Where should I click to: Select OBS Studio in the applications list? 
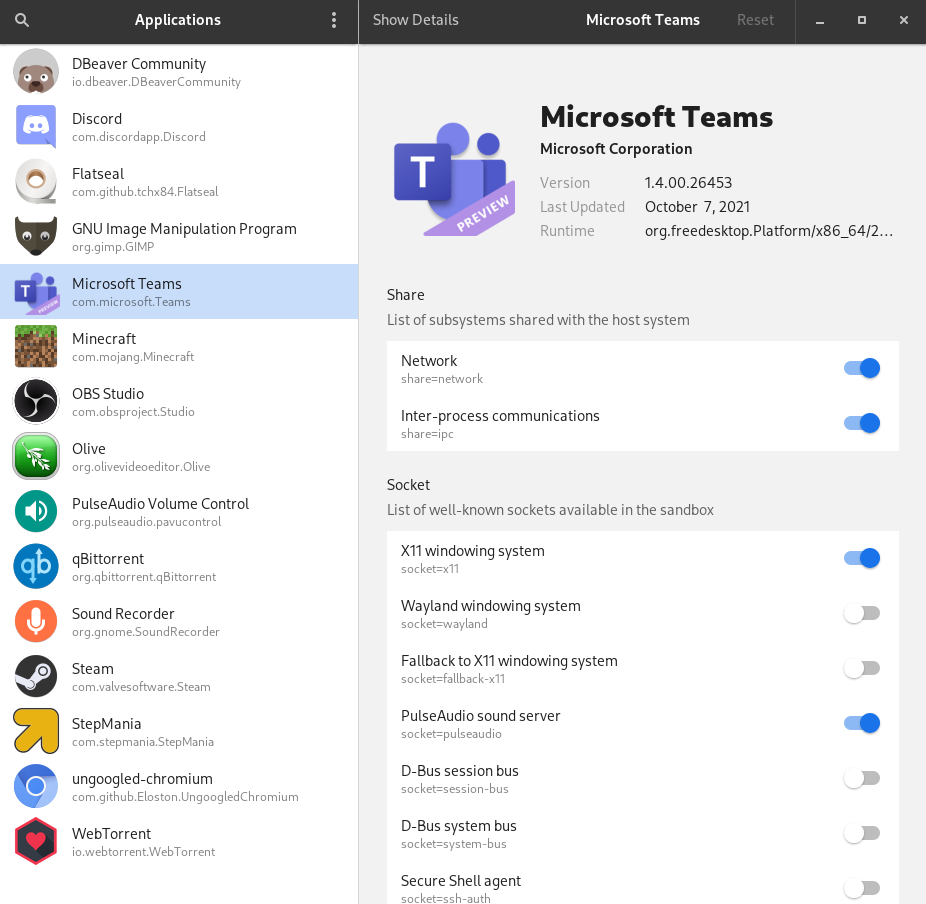[x=179, y=402]
